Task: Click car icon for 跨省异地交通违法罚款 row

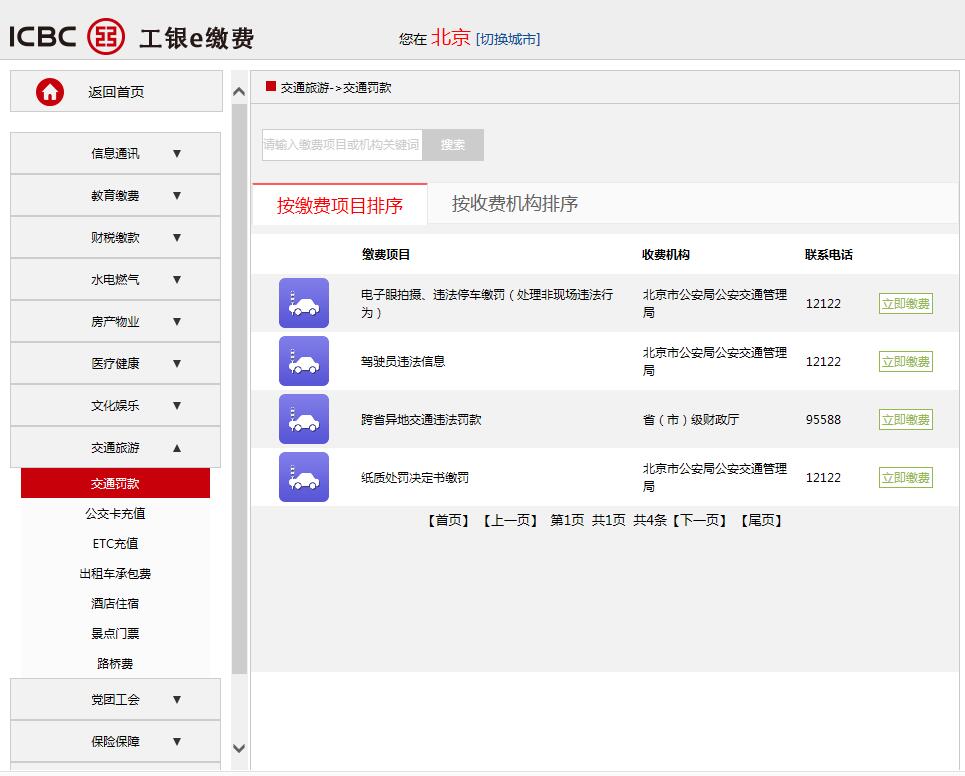Action: click(304, 419)
